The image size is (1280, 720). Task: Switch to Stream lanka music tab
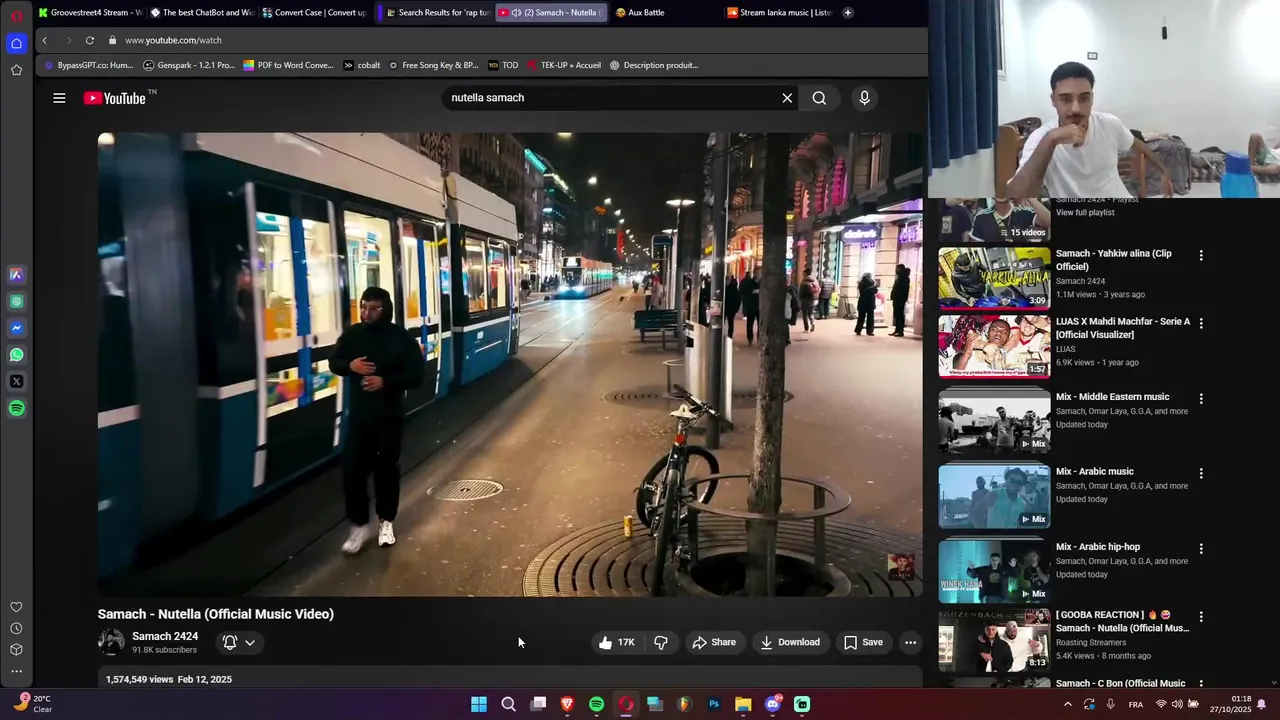[779, 13]
